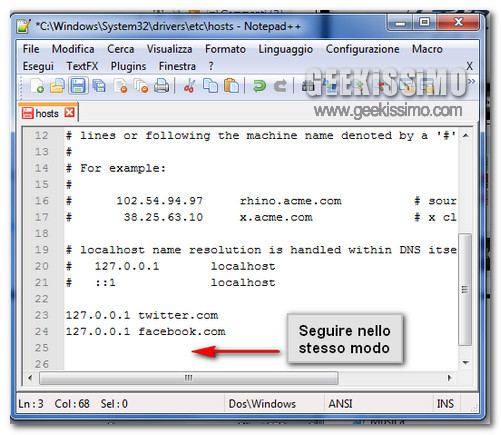Close hosts tab with red X
Image resolution: width=501 pixels, height=435 pixels.
point(70,112)
